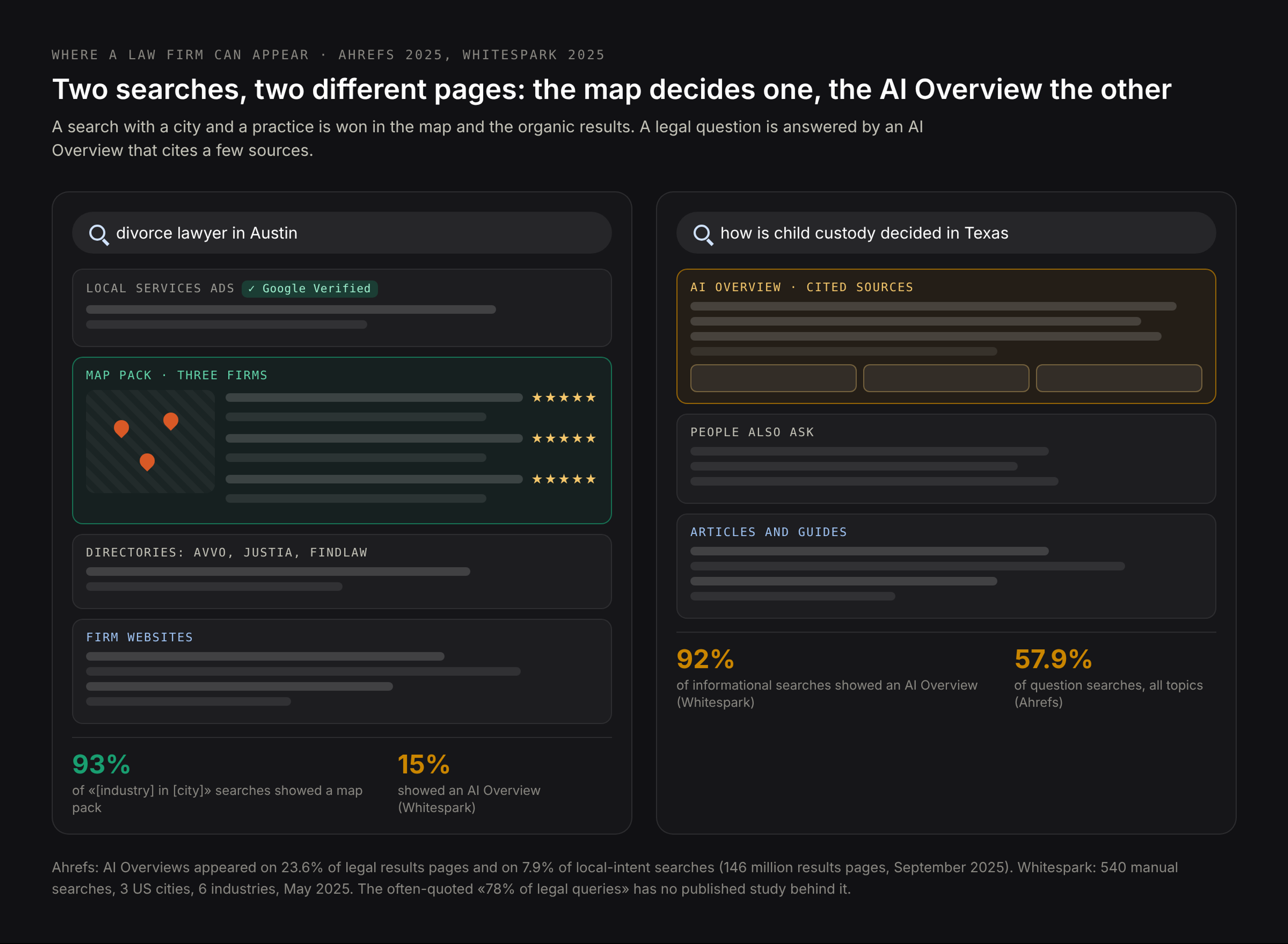This screenshot has width=1288, height=944.
Task: Click the magnifier icon beside child custody search
Action: (x=703, y=234)
